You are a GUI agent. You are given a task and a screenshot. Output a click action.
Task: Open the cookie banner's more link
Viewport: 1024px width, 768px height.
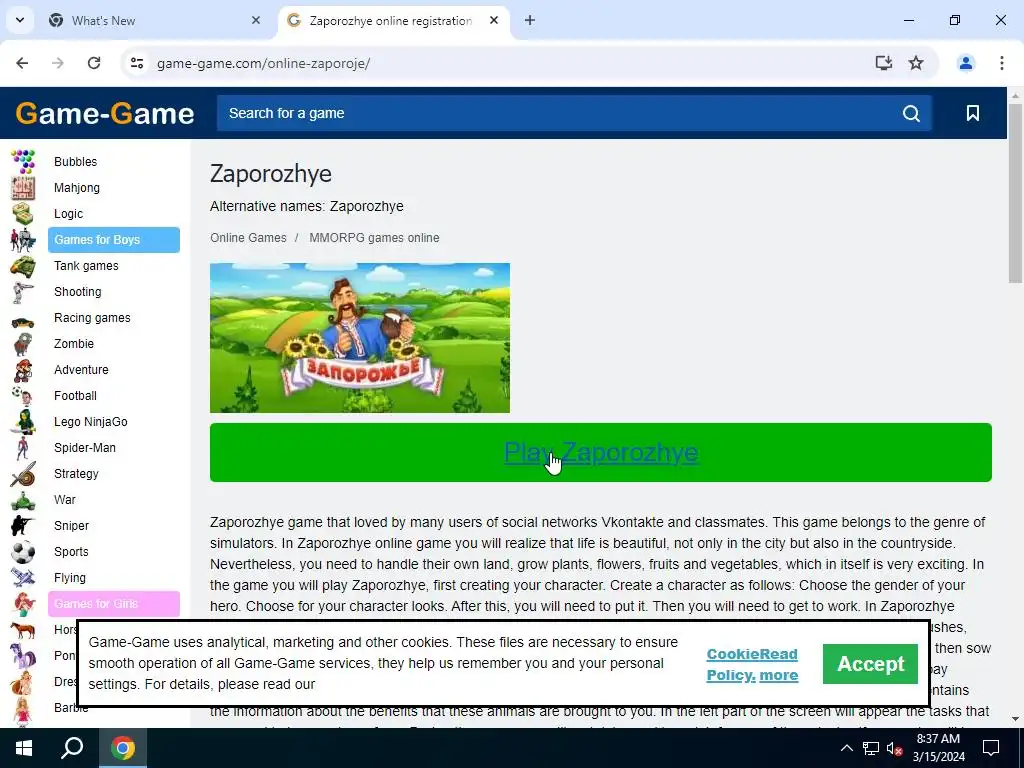click(x=778, y=675)
